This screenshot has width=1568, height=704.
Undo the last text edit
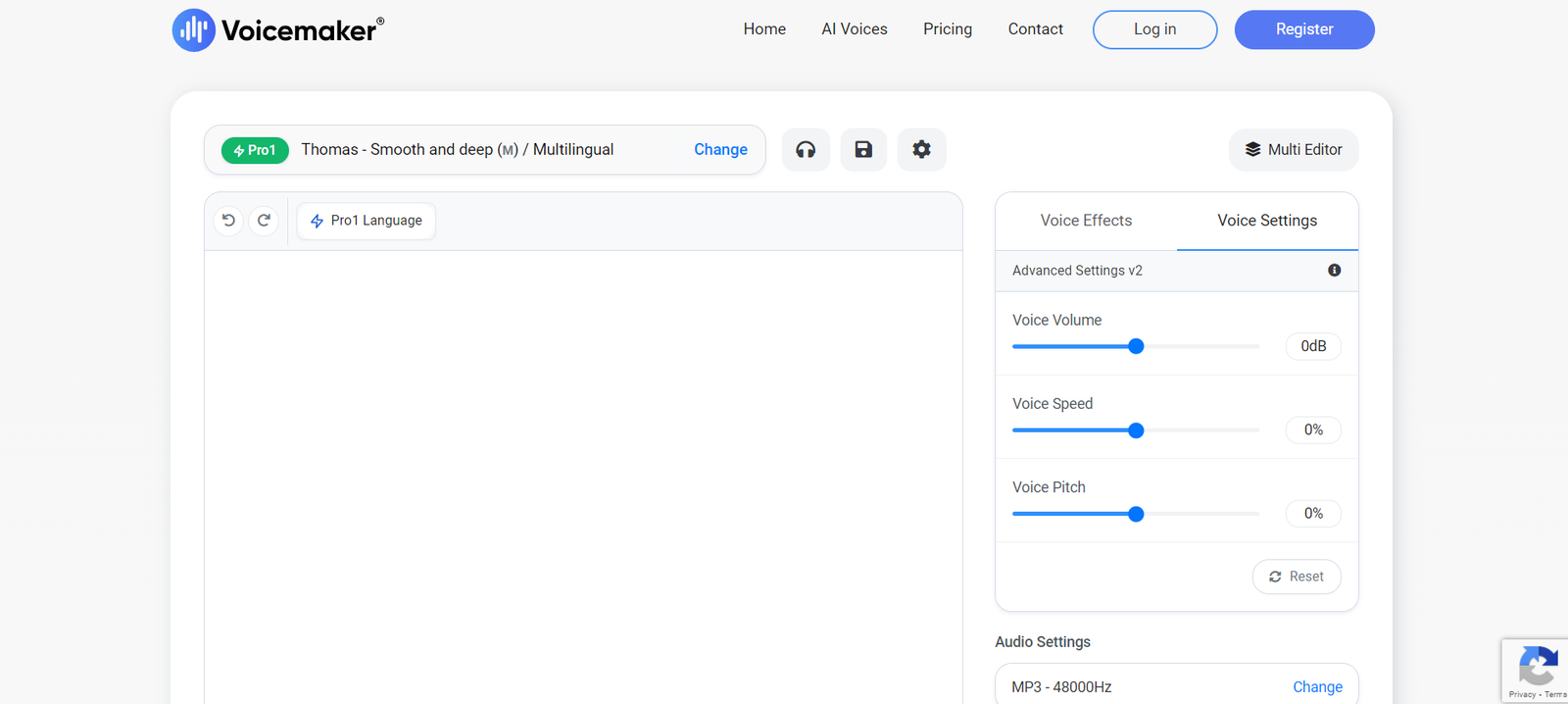pyautogui.click(x=228, y=221)
